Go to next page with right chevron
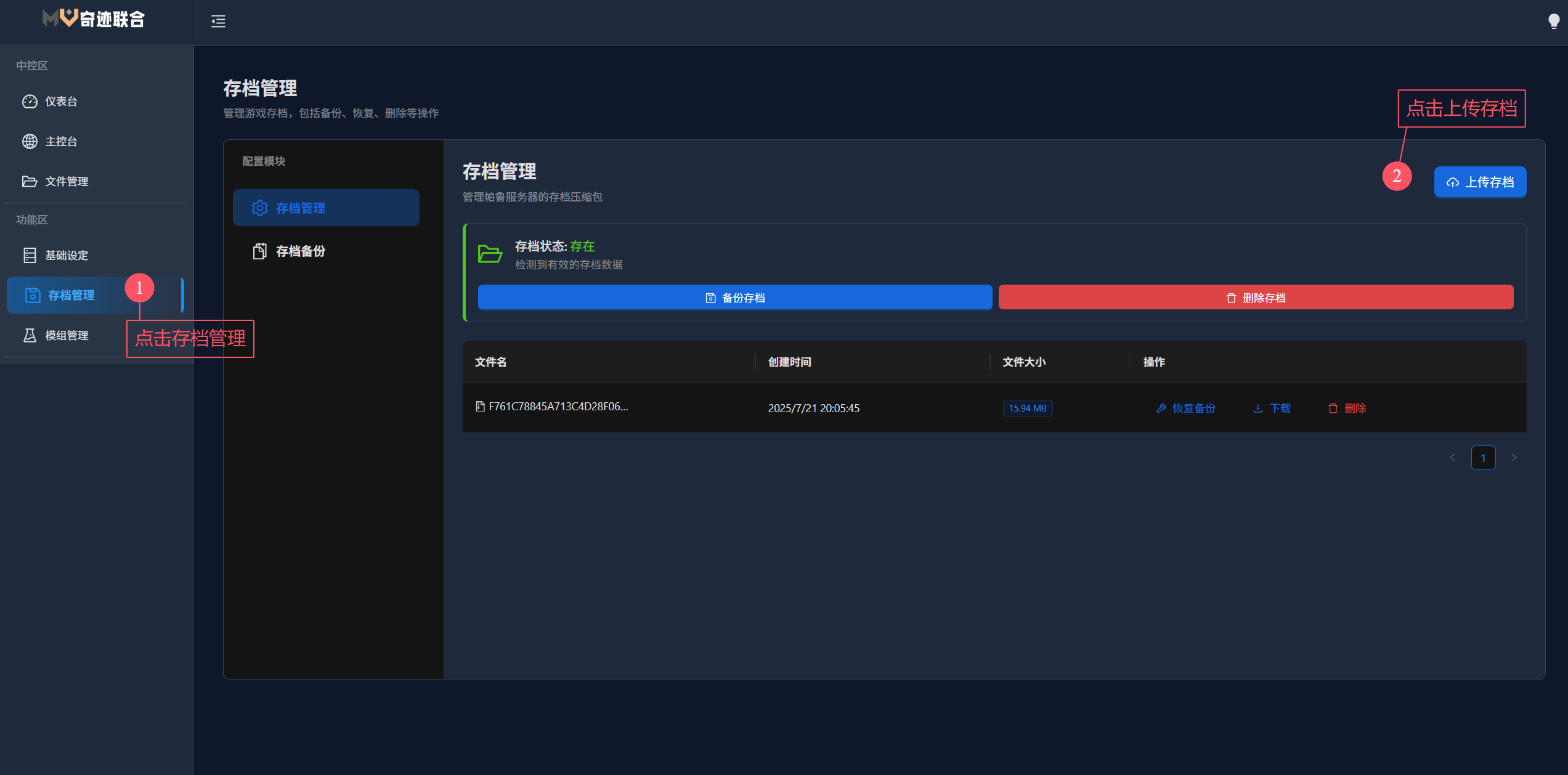The image size is (1568, 775). 1514,458
